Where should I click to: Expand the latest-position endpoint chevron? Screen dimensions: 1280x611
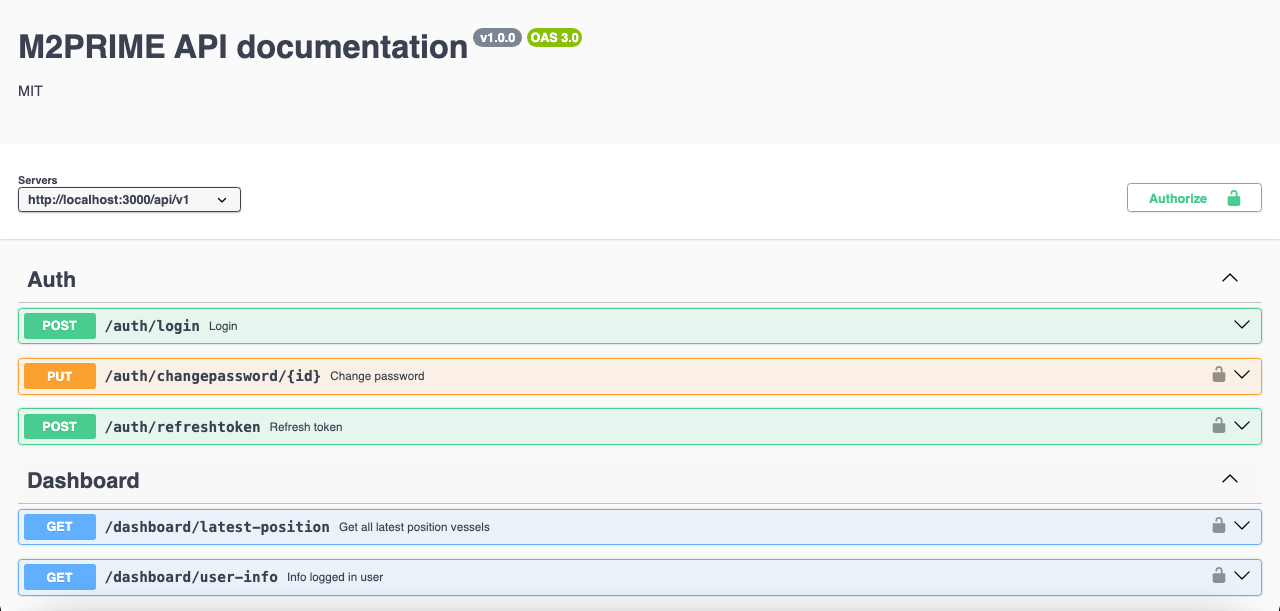[1242, 526]
